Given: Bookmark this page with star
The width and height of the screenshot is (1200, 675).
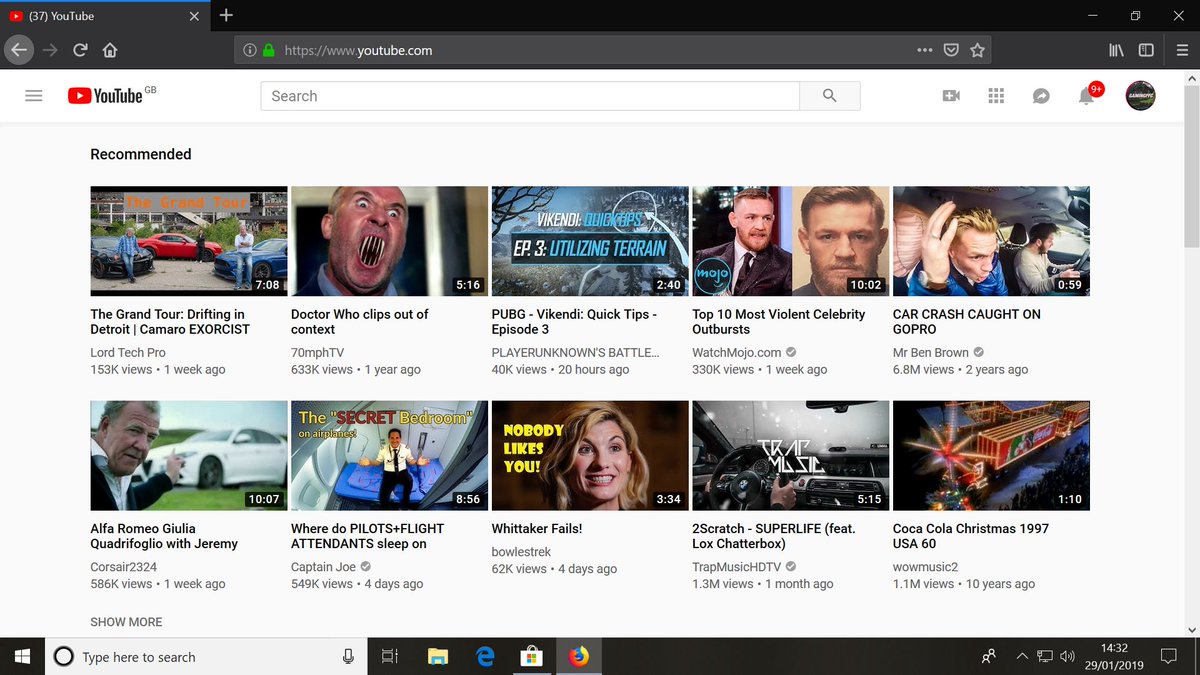Looking at the screenshot, I should pyautogui.click(x=978, y=50).
